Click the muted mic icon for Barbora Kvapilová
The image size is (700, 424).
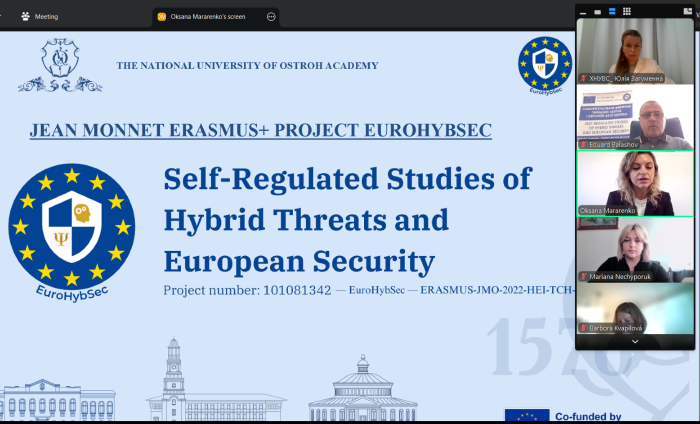pos(583,325)
